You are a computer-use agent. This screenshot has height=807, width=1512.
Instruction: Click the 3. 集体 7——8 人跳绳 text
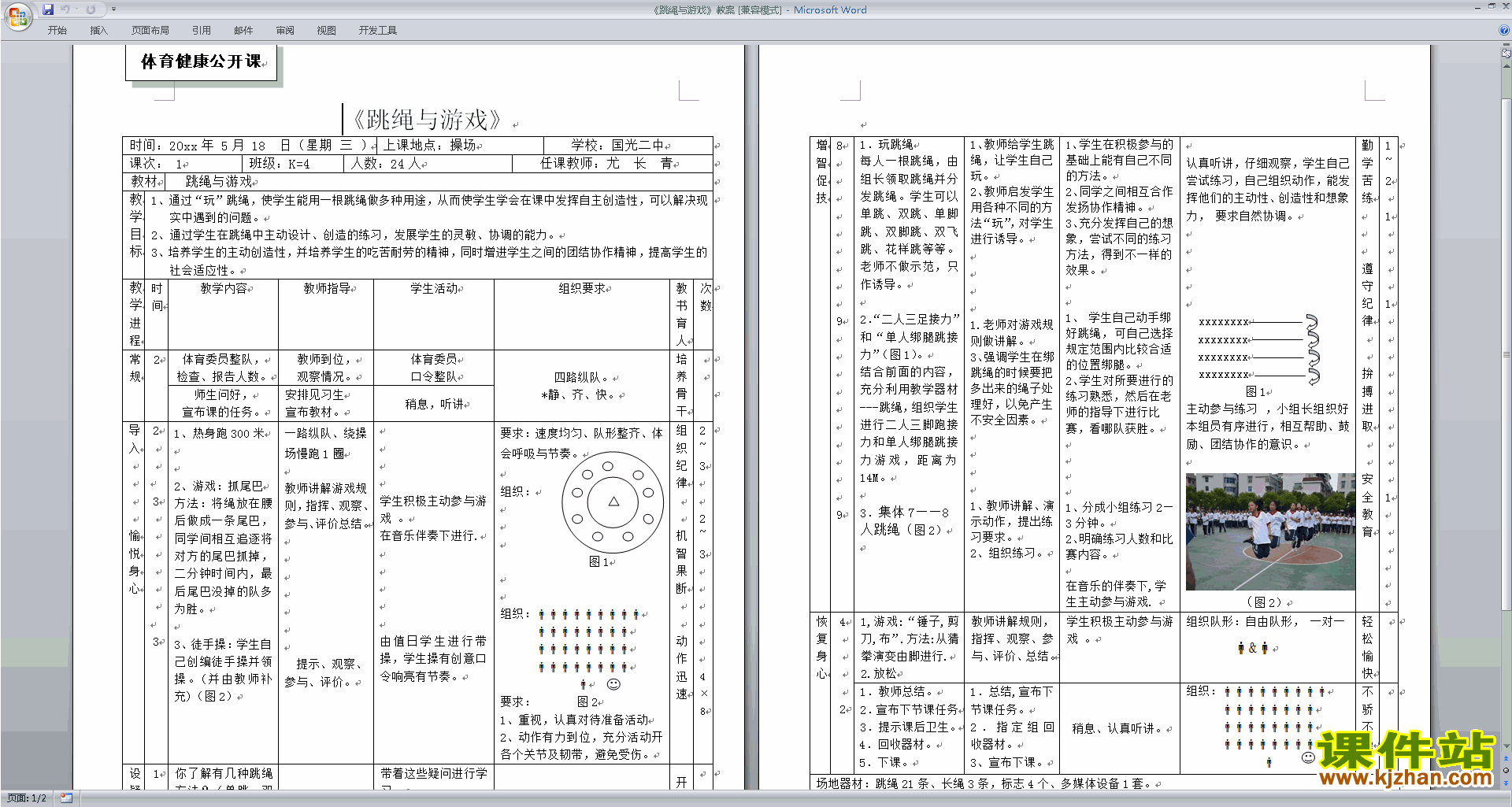pyautogui.click(x=905, y=521)
